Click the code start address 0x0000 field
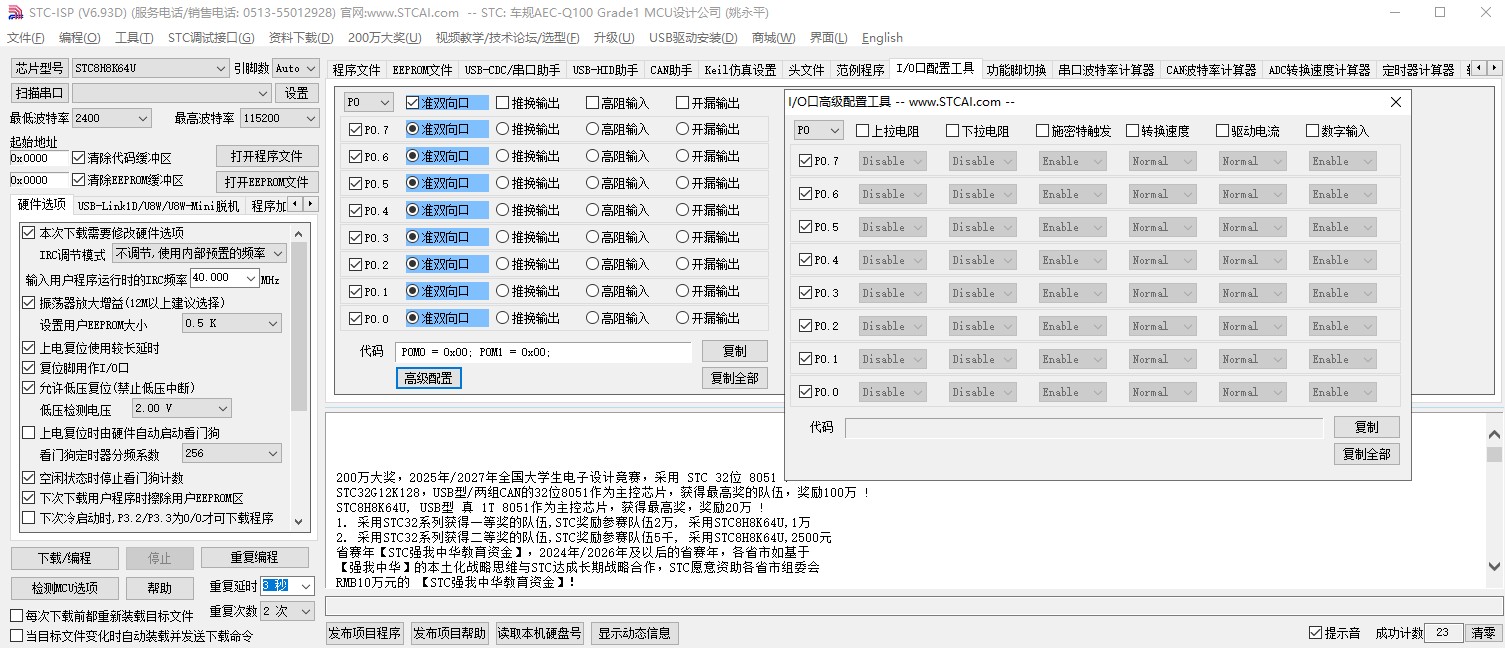 pyautogui.click(x=39, y=158)
